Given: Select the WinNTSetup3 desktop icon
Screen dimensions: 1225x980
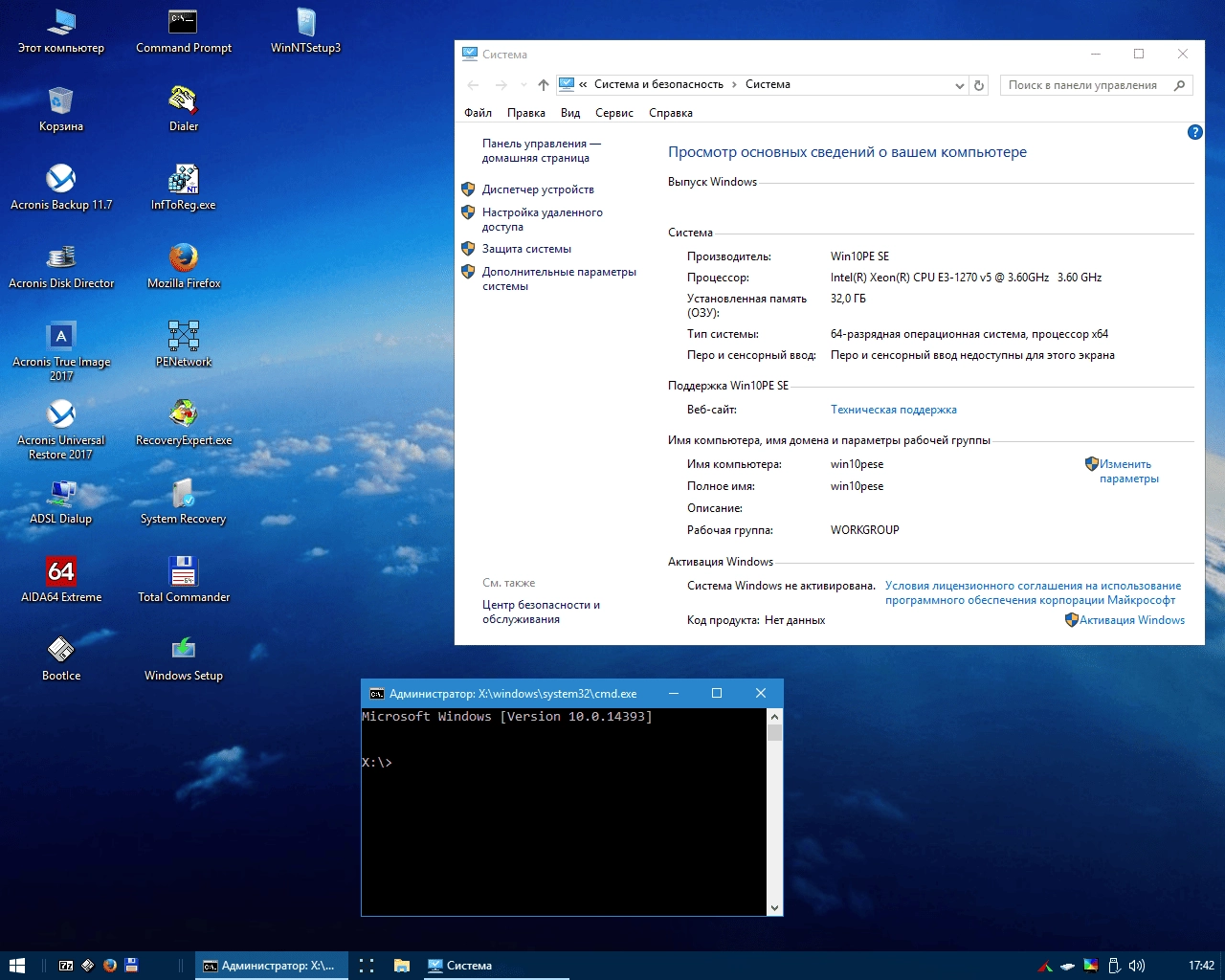Looking at the screenshot, I should (306, 32).
